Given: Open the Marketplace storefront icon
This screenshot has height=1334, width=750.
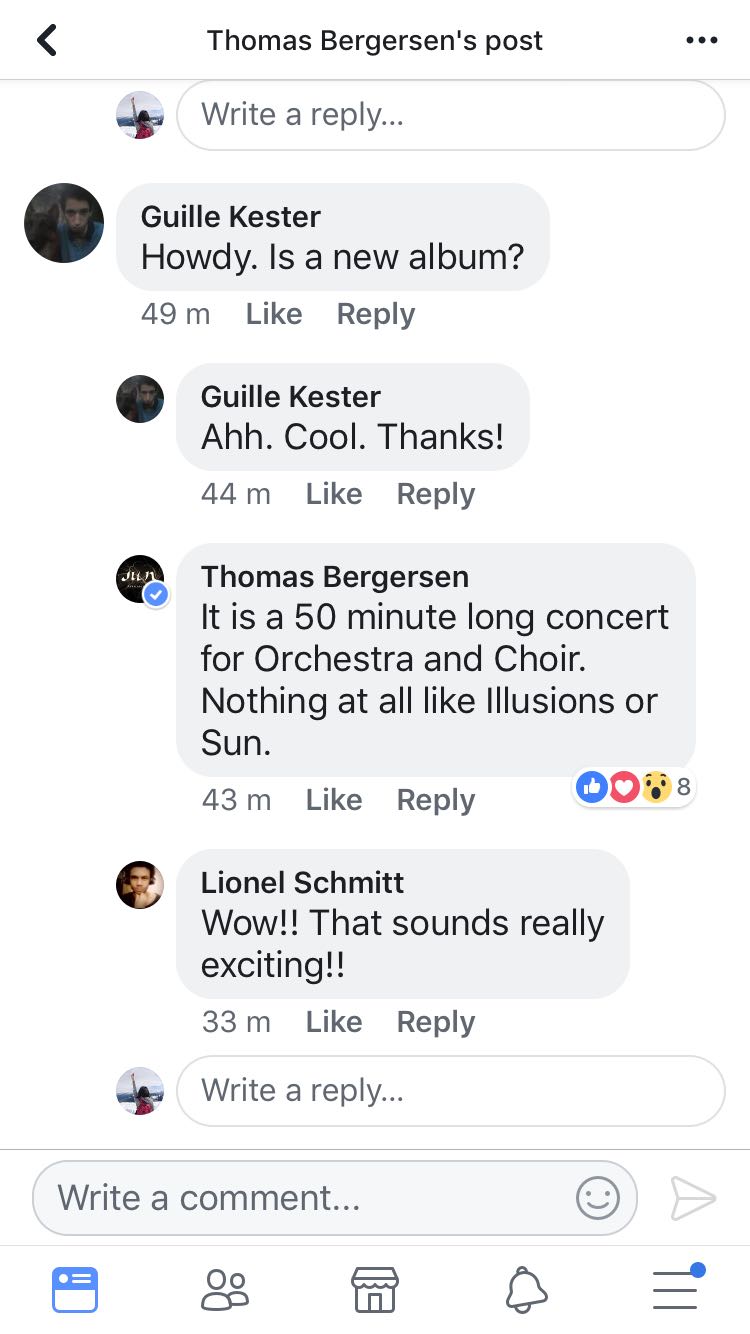Looking at the screenshot, I should click(375, 1289).
